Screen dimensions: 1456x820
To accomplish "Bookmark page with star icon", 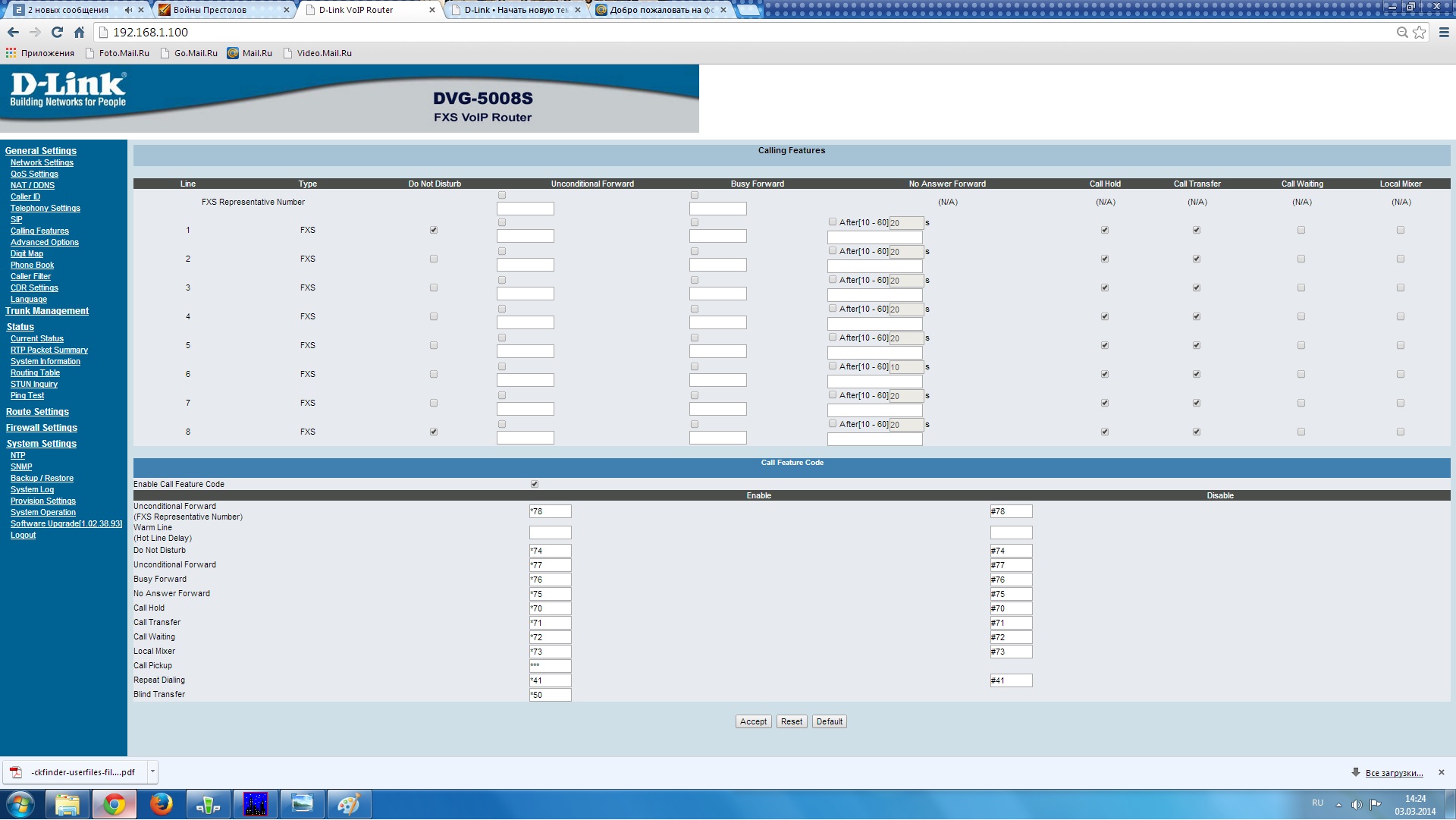I will tap(1419, 32).
